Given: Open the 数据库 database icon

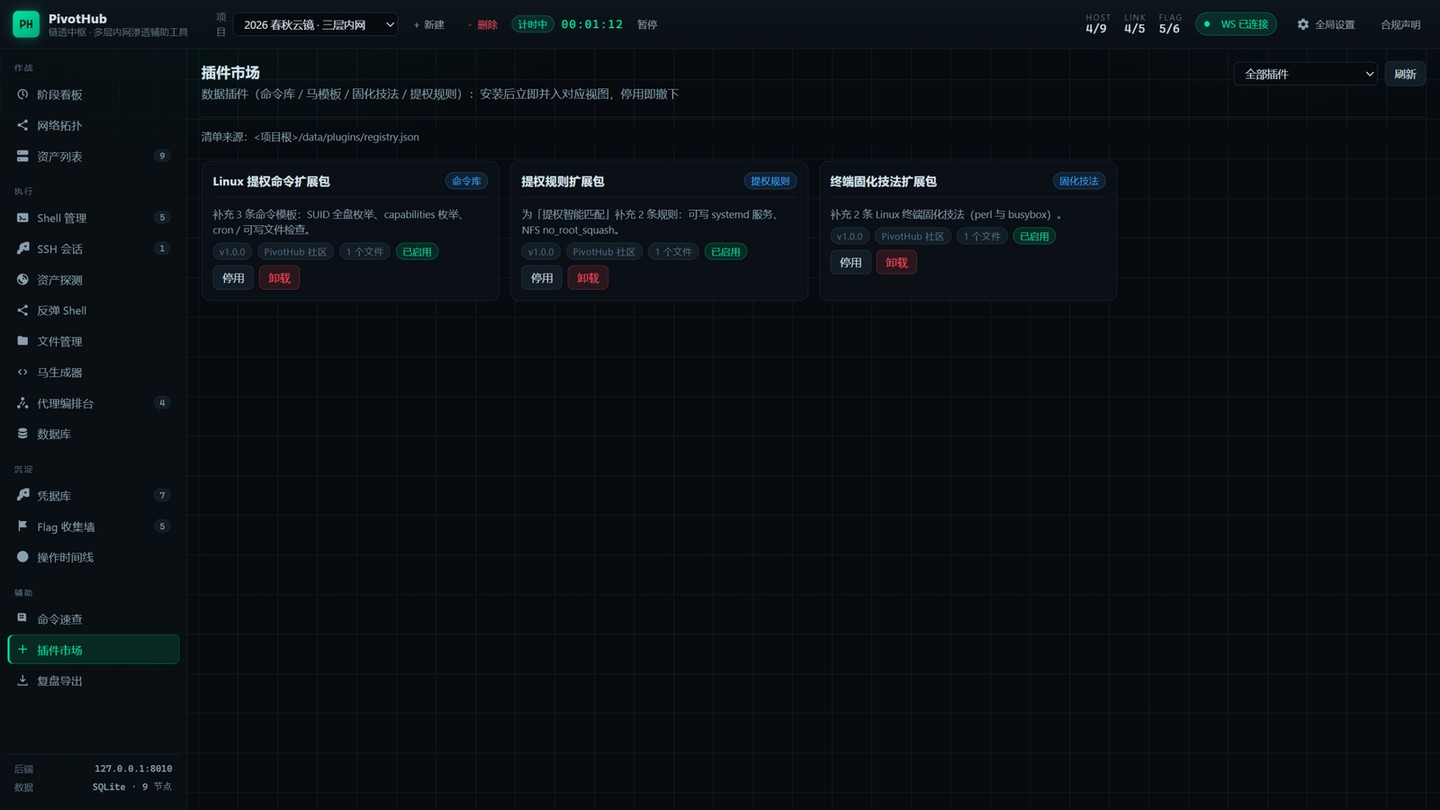Looking at the screenshot, I should (23, 435).
